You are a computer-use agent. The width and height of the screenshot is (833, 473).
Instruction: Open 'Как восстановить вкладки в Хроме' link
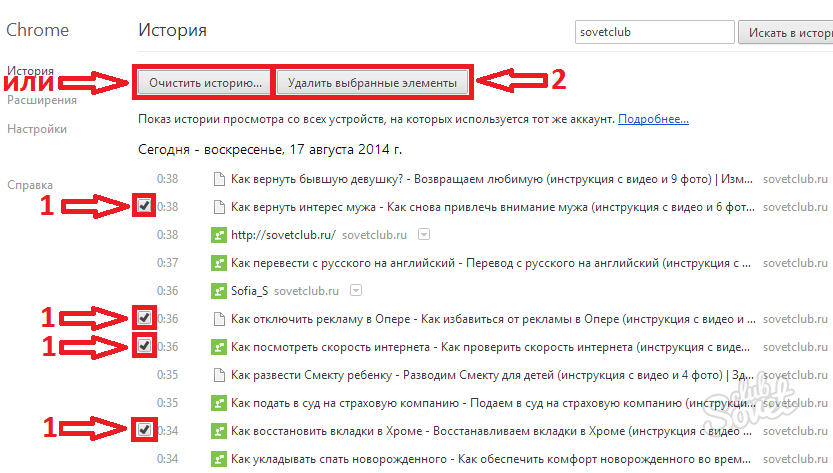pyautogui.click(x=491, y=431)
